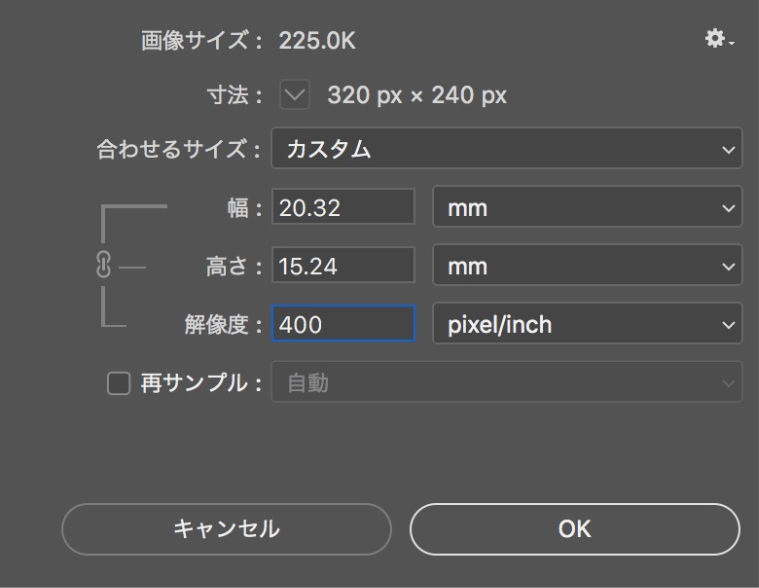Image resolution: width=759 pixels, height=588 pixels.
Task: Click the キャンセル button
Action: pyautogui.click(x=227, y=529)
